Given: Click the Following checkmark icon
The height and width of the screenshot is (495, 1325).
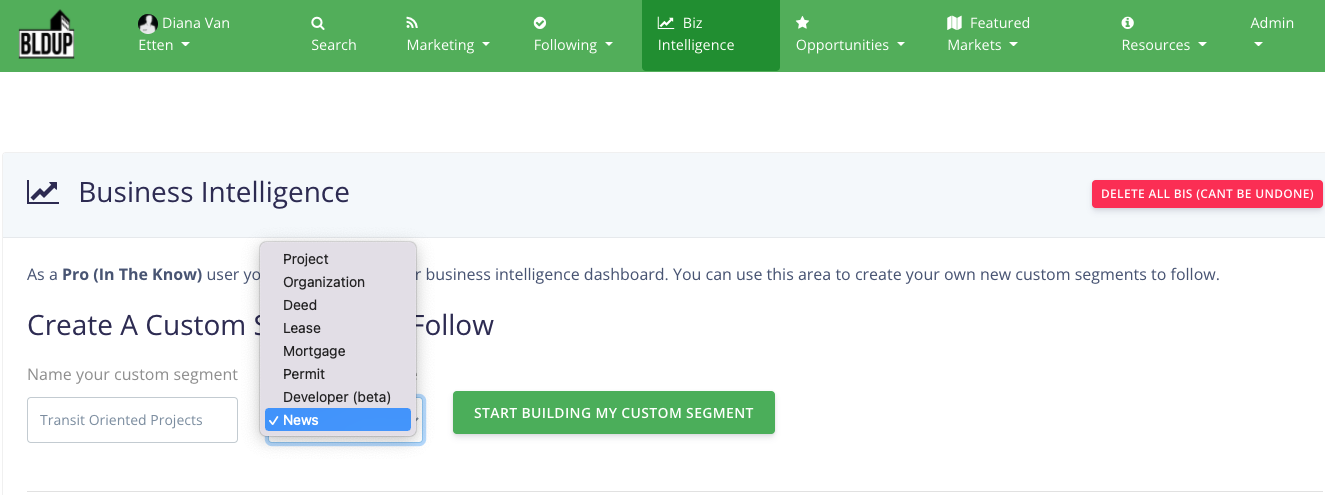Looking at the screenshot, I should pos(540,23).
